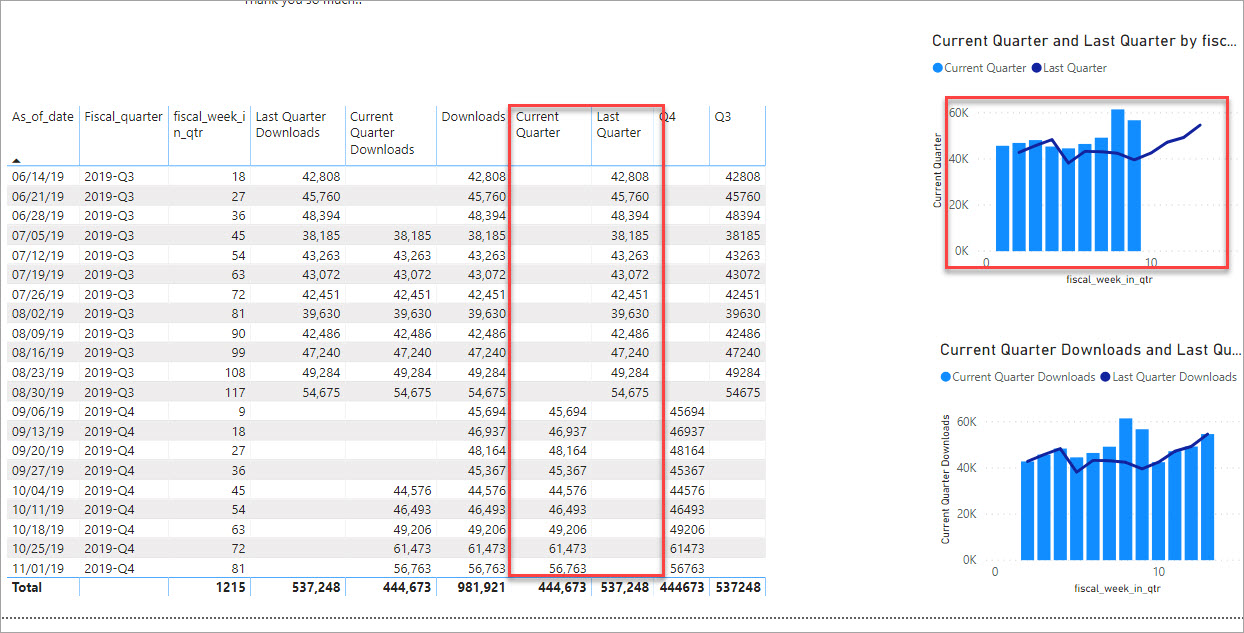Click the Downloads total 981,921
1244x633 pixels.
[481, 588]
